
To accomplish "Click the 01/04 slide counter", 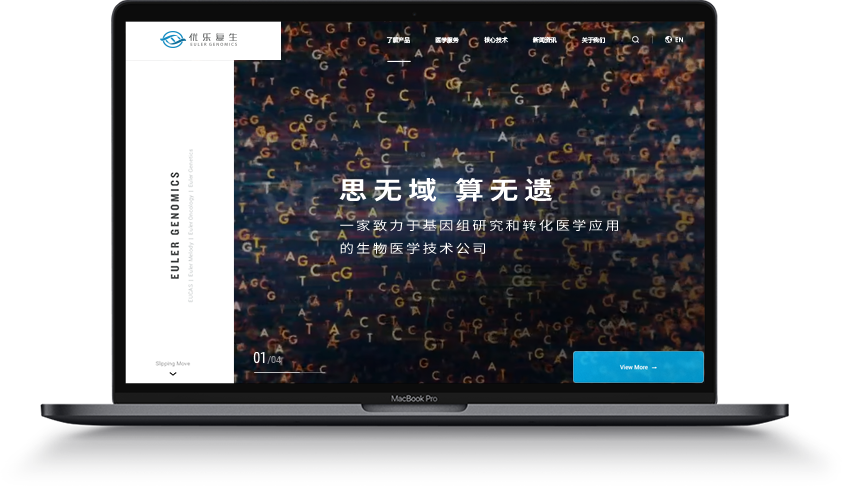I will point(267,359).
